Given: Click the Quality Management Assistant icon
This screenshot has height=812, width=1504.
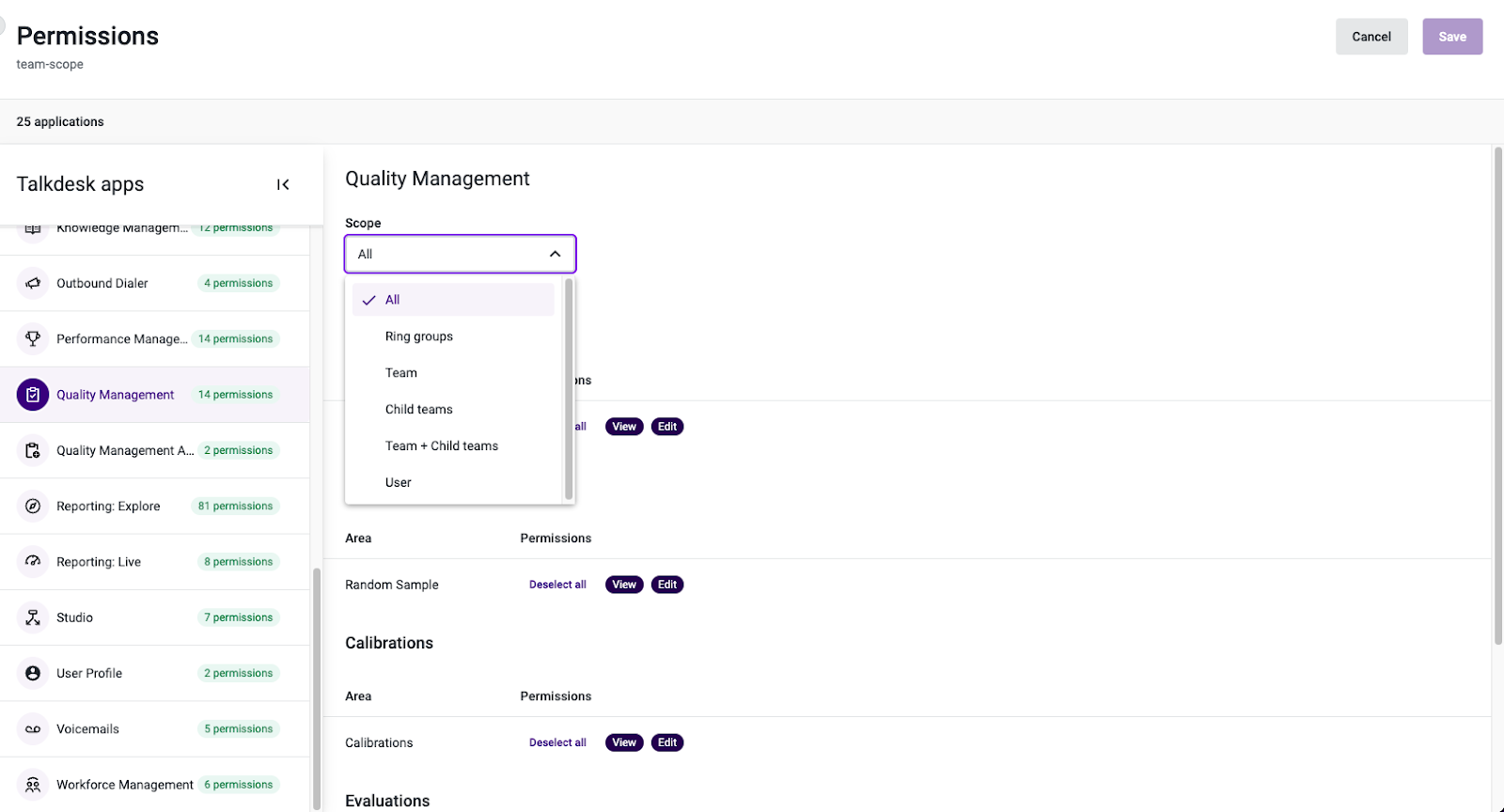Looking at the screenshot, I should point(33,450).
